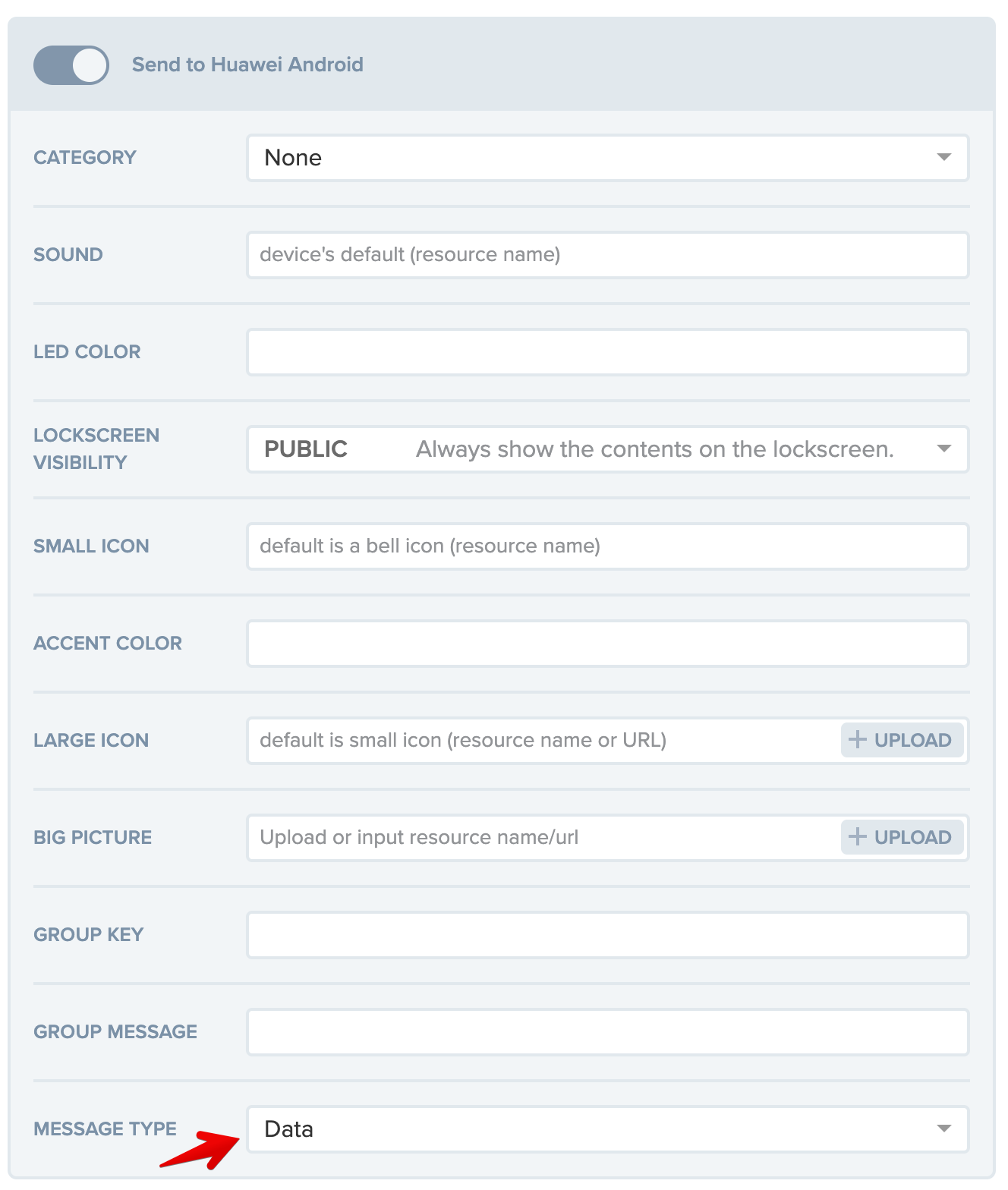The height and width of the screenshot is (1190, 1008).
Task: Click the Sound input field
Action: click(531, 255)
